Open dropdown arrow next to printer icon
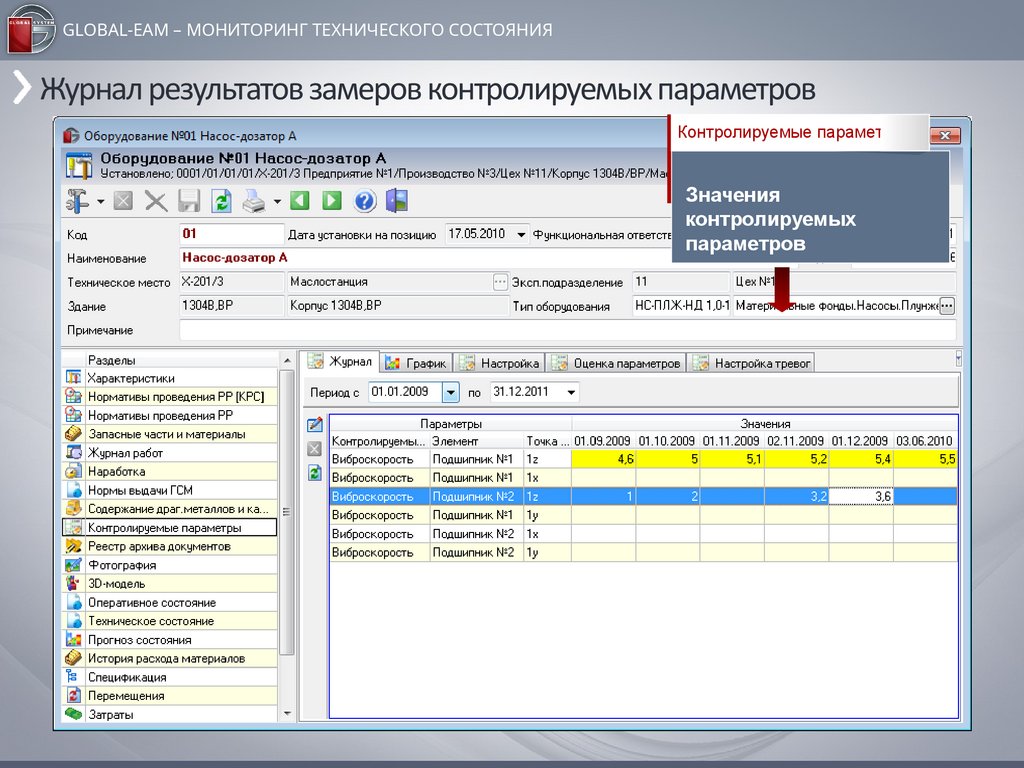Screen dimensions: 1024x768 [x=277, y=202]
